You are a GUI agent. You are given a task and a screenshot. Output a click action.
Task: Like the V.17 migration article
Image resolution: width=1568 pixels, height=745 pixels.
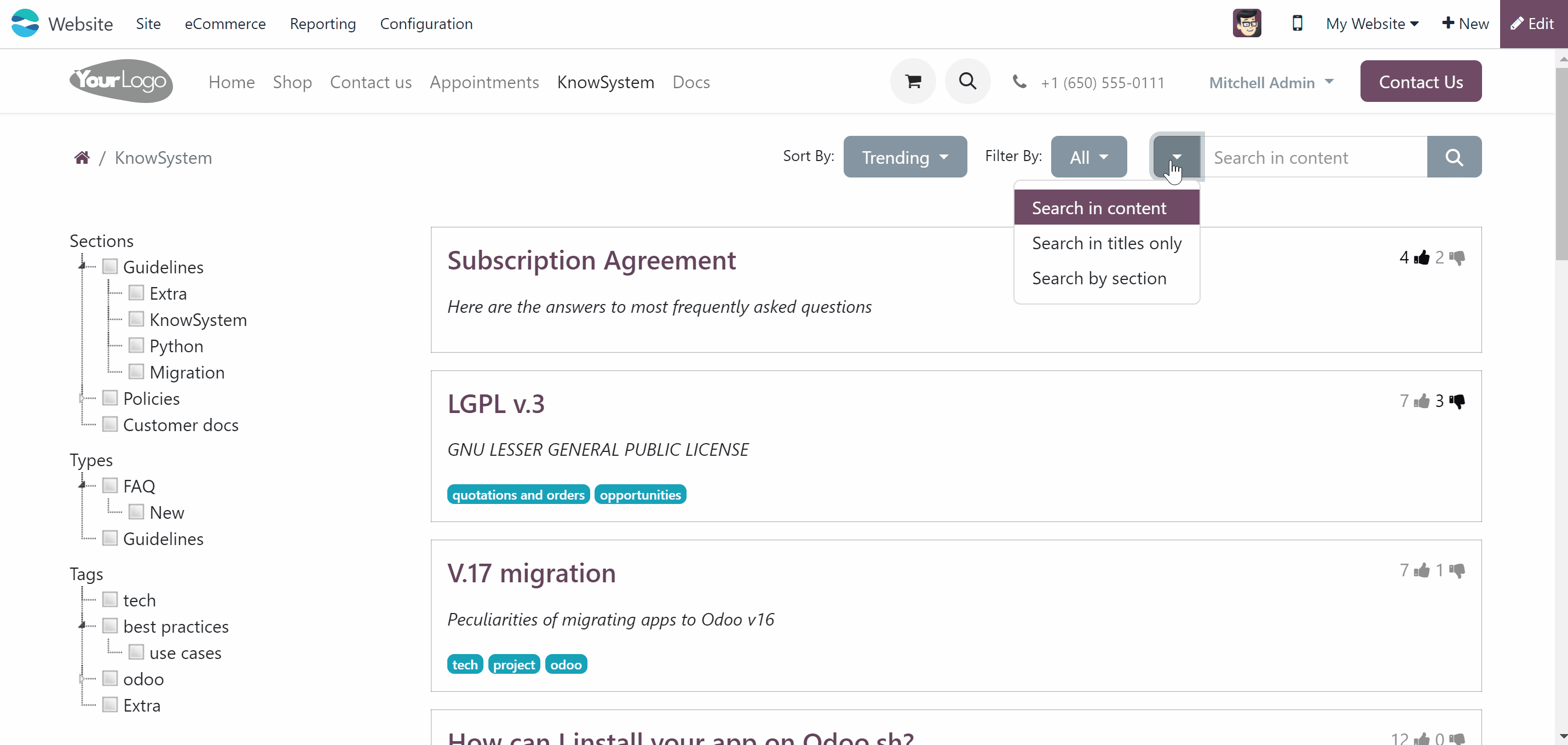1421,570
